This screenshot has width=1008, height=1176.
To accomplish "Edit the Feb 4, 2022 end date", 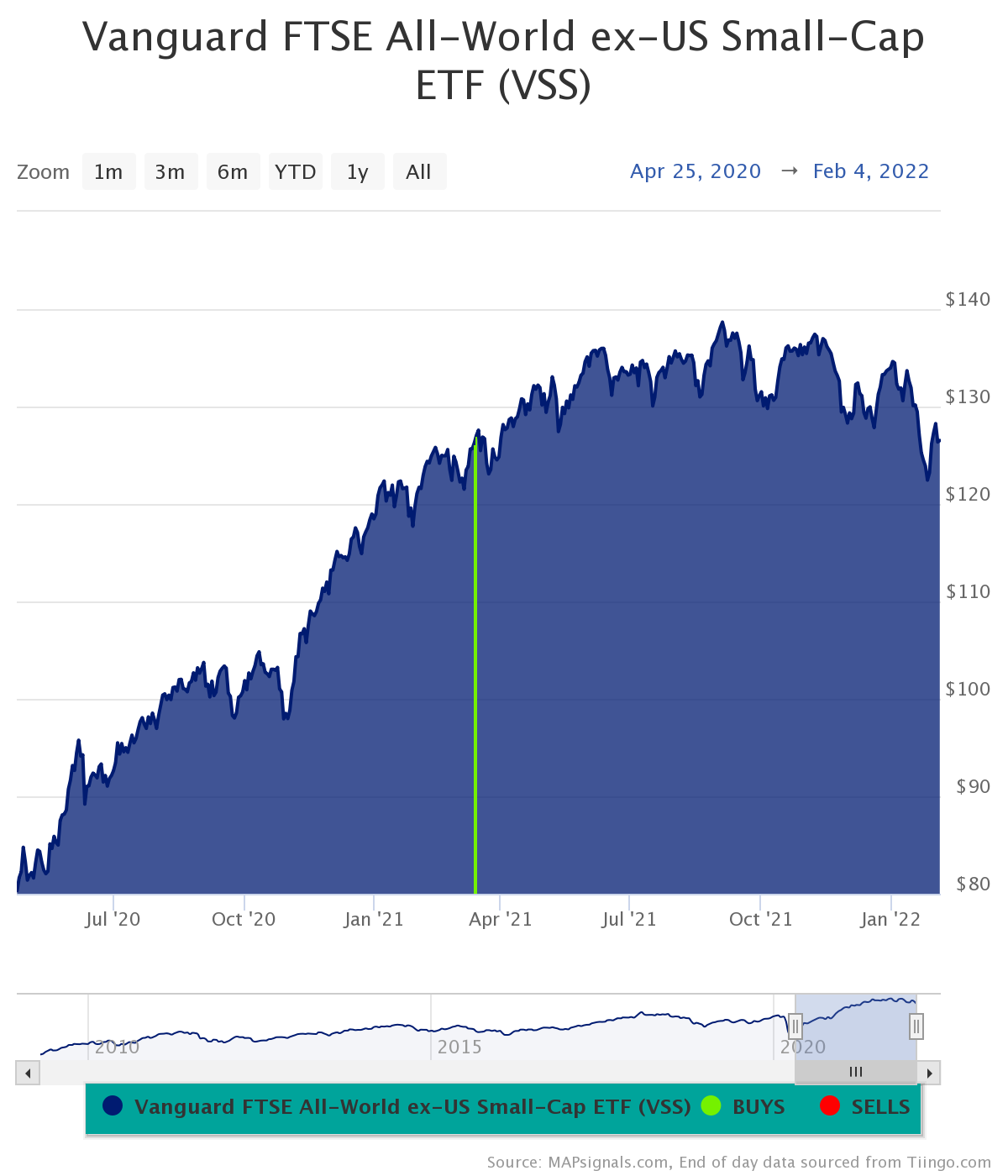I will click(871, 171).
